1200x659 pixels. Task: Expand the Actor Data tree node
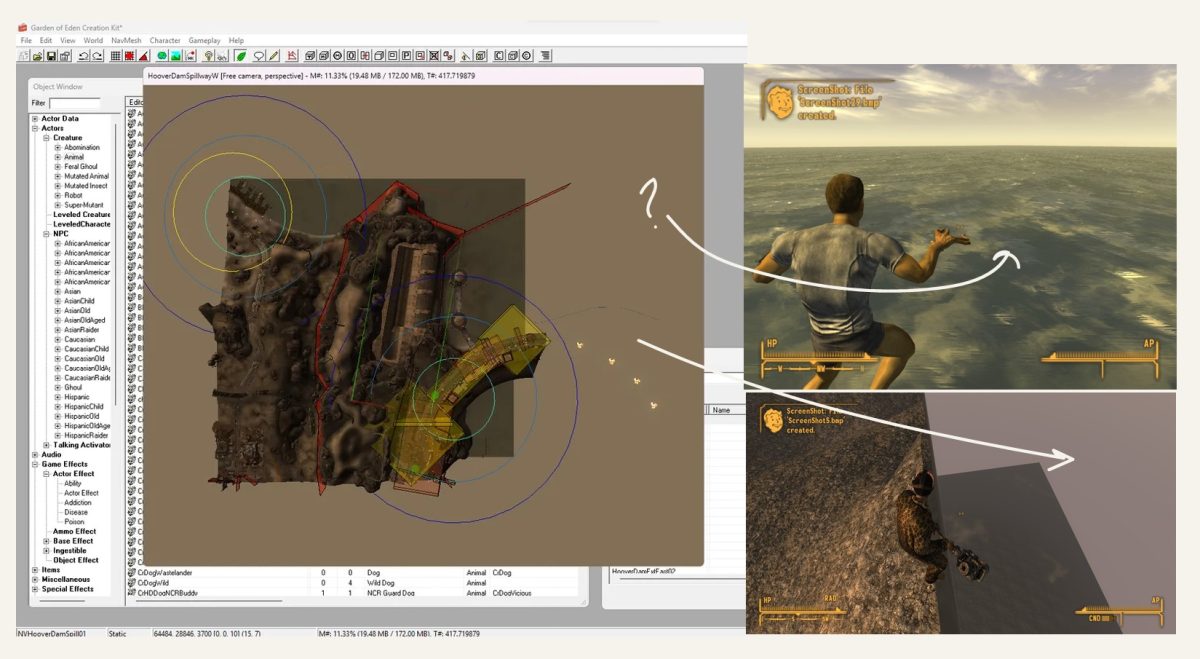(x=36, y=119)
